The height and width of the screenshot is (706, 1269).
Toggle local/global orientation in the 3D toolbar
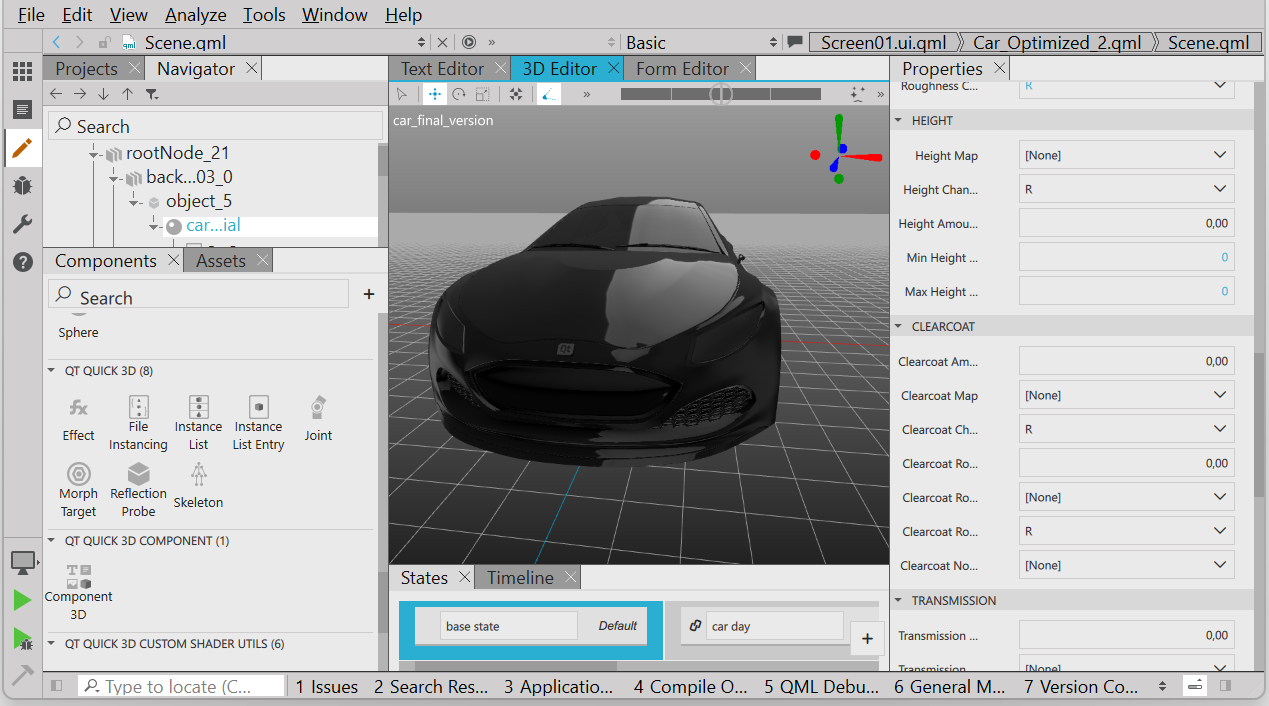(547, 93)
